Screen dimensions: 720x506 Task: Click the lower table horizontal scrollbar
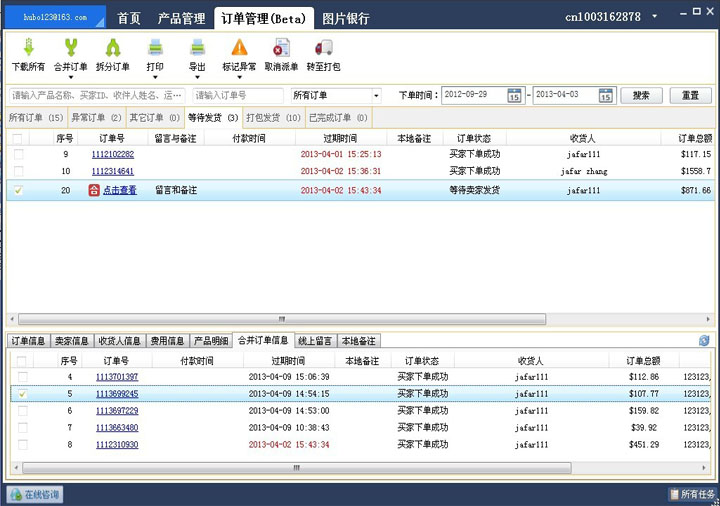(297, 468)
